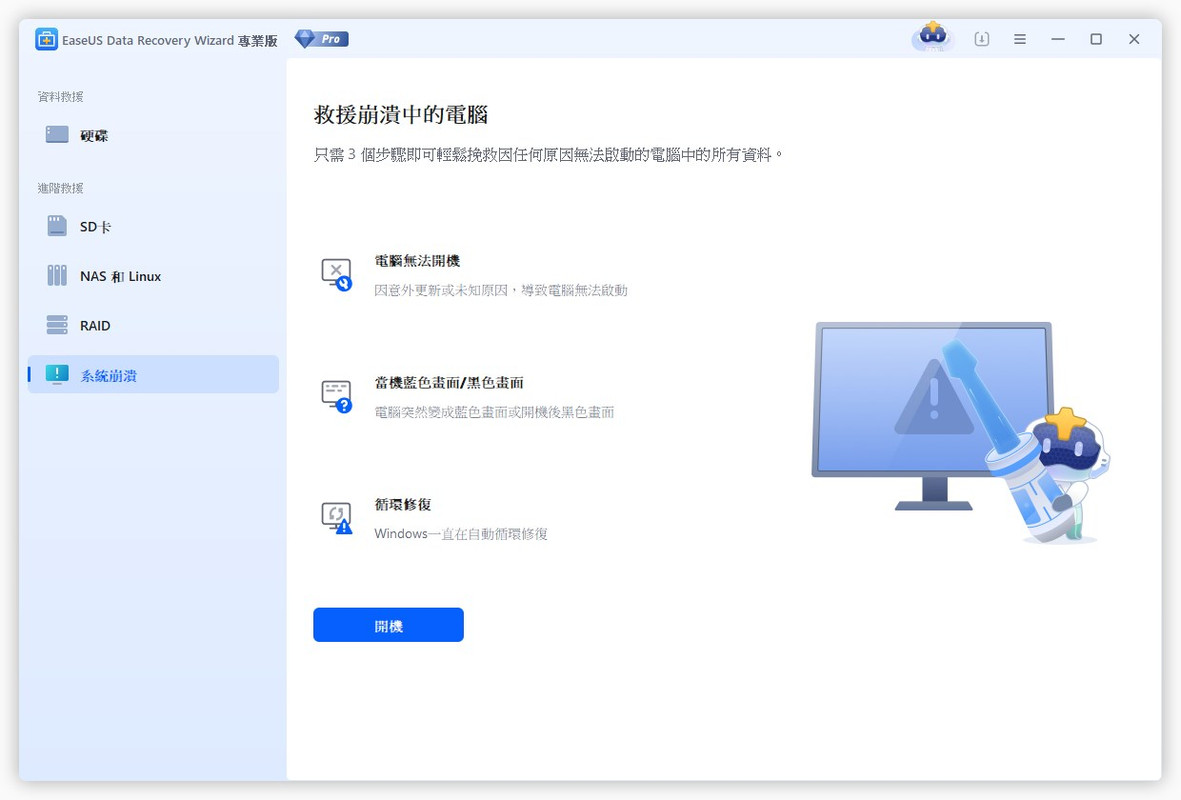Click the 循環修復 heading
Viewport: 1181px width, 800px height.
point(403,505)
